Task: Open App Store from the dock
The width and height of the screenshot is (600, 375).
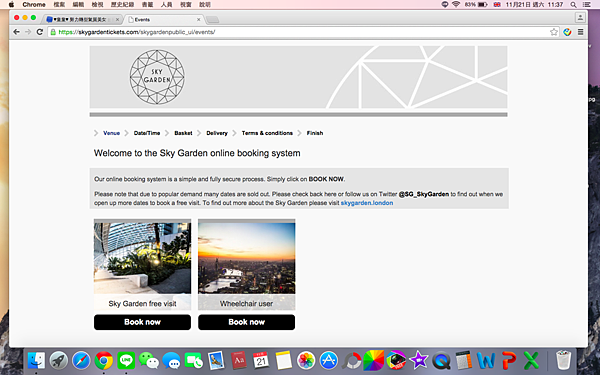Action: 329,360
